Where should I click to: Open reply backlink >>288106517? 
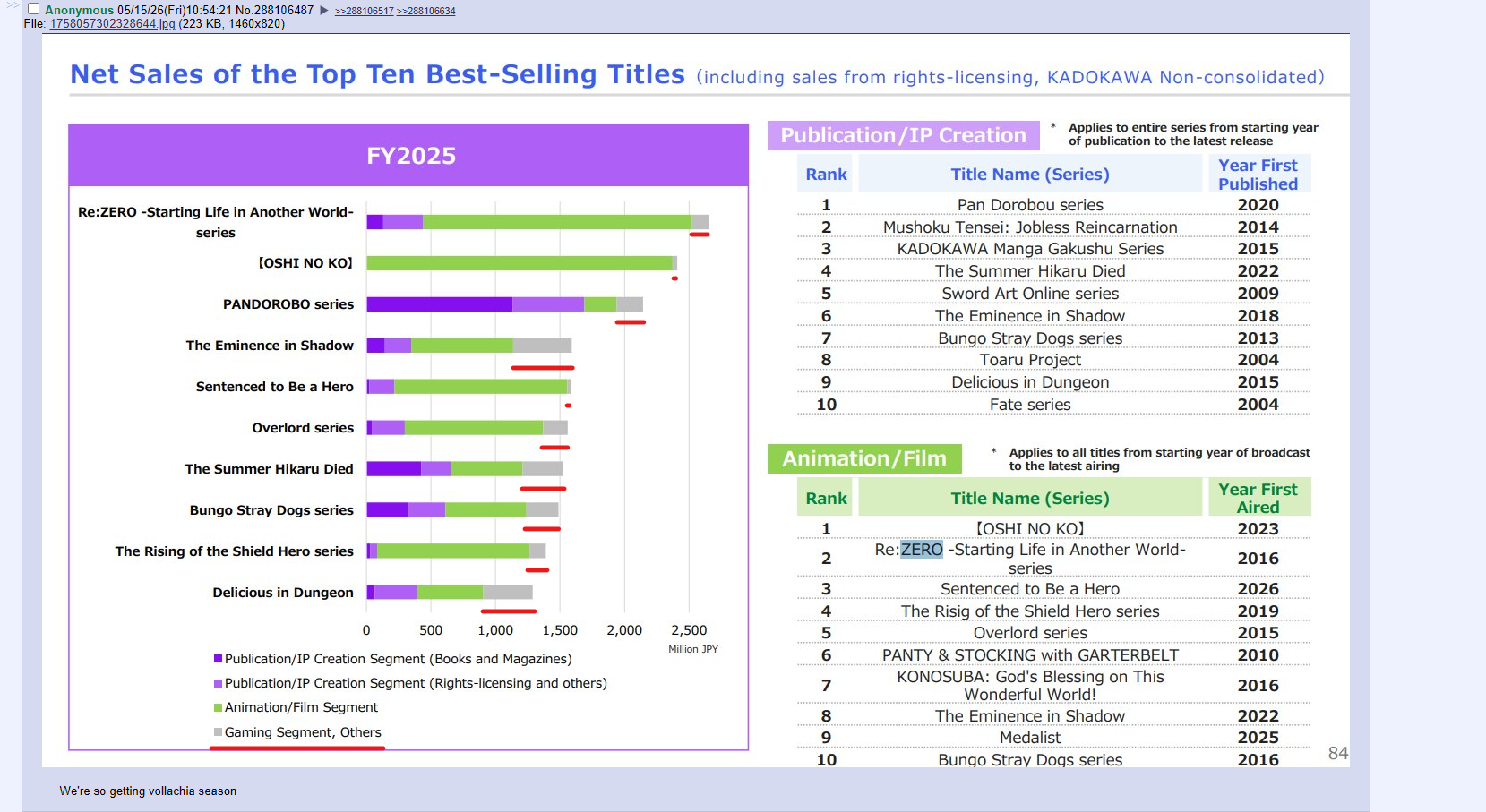point(364,11)
